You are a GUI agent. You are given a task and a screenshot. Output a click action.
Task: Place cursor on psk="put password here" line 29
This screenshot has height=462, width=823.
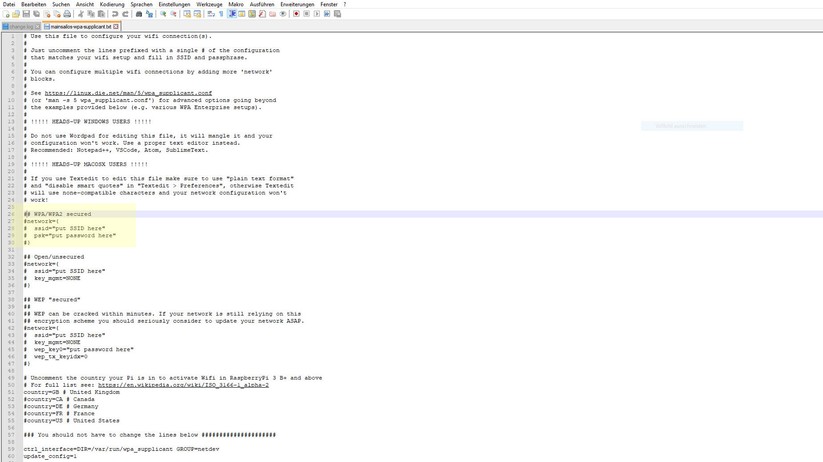pos(82,236)
